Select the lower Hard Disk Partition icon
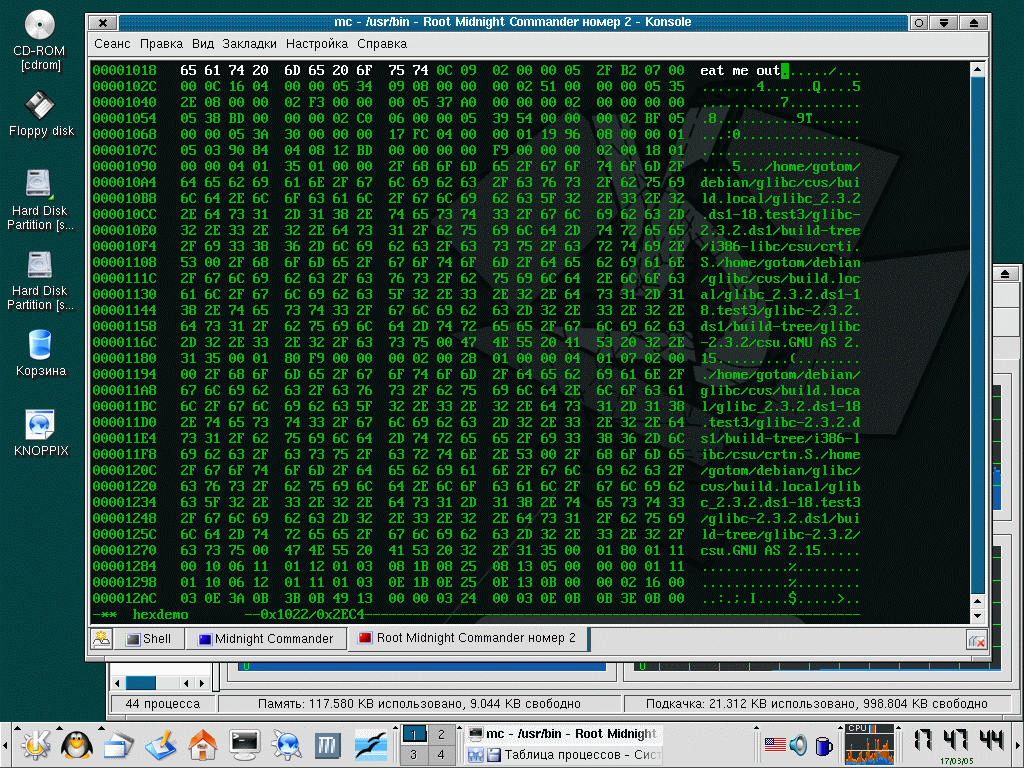 click(40, 280)
